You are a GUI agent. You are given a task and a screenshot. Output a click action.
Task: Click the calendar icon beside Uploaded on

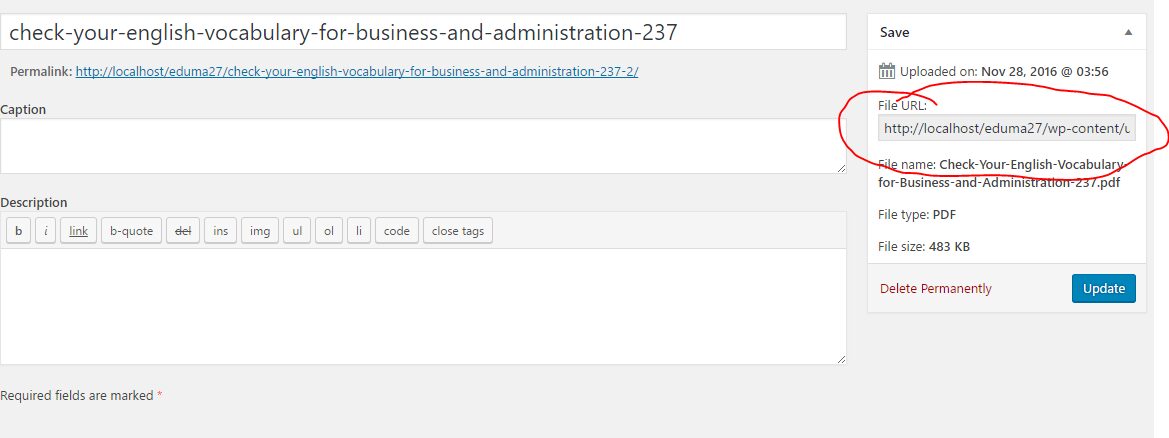887,71
